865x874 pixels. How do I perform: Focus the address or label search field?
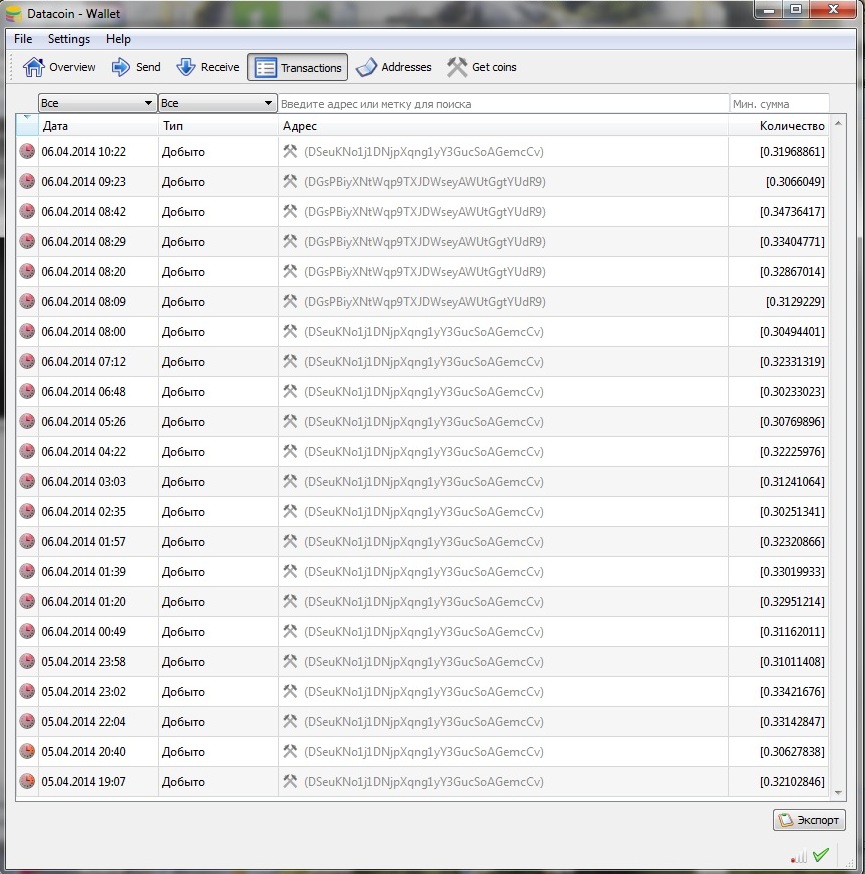503,104
